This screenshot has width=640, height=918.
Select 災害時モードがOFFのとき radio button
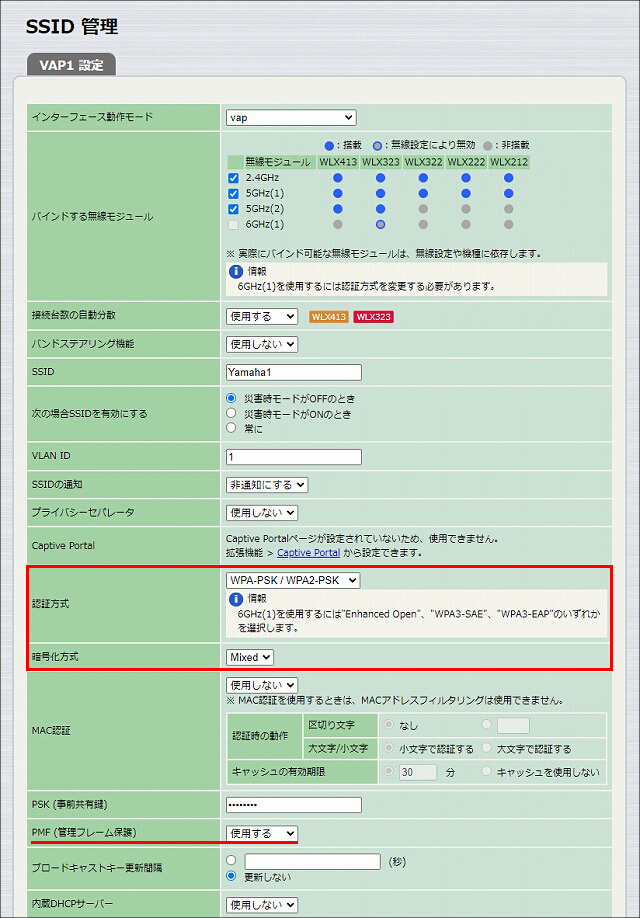tap(231, 398)
